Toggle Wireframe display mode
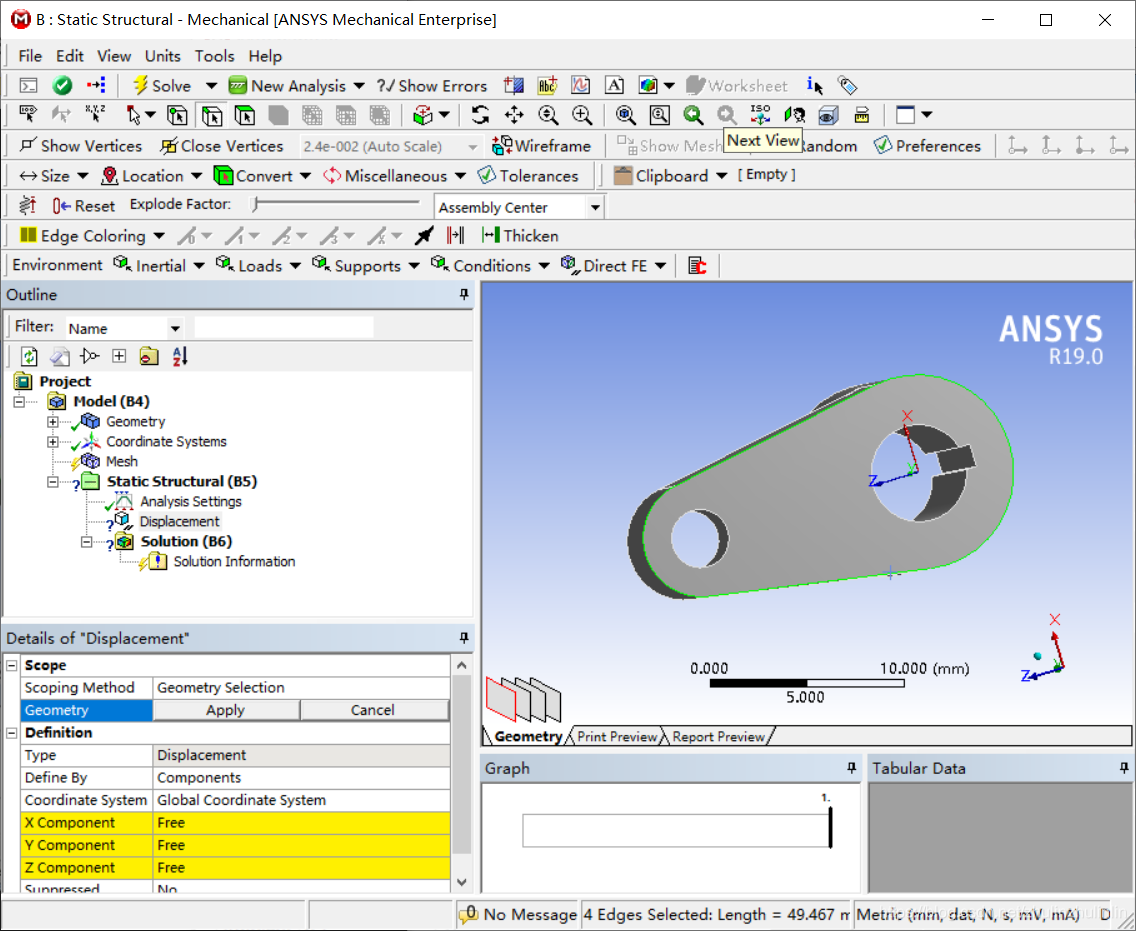 coord(542,146)
